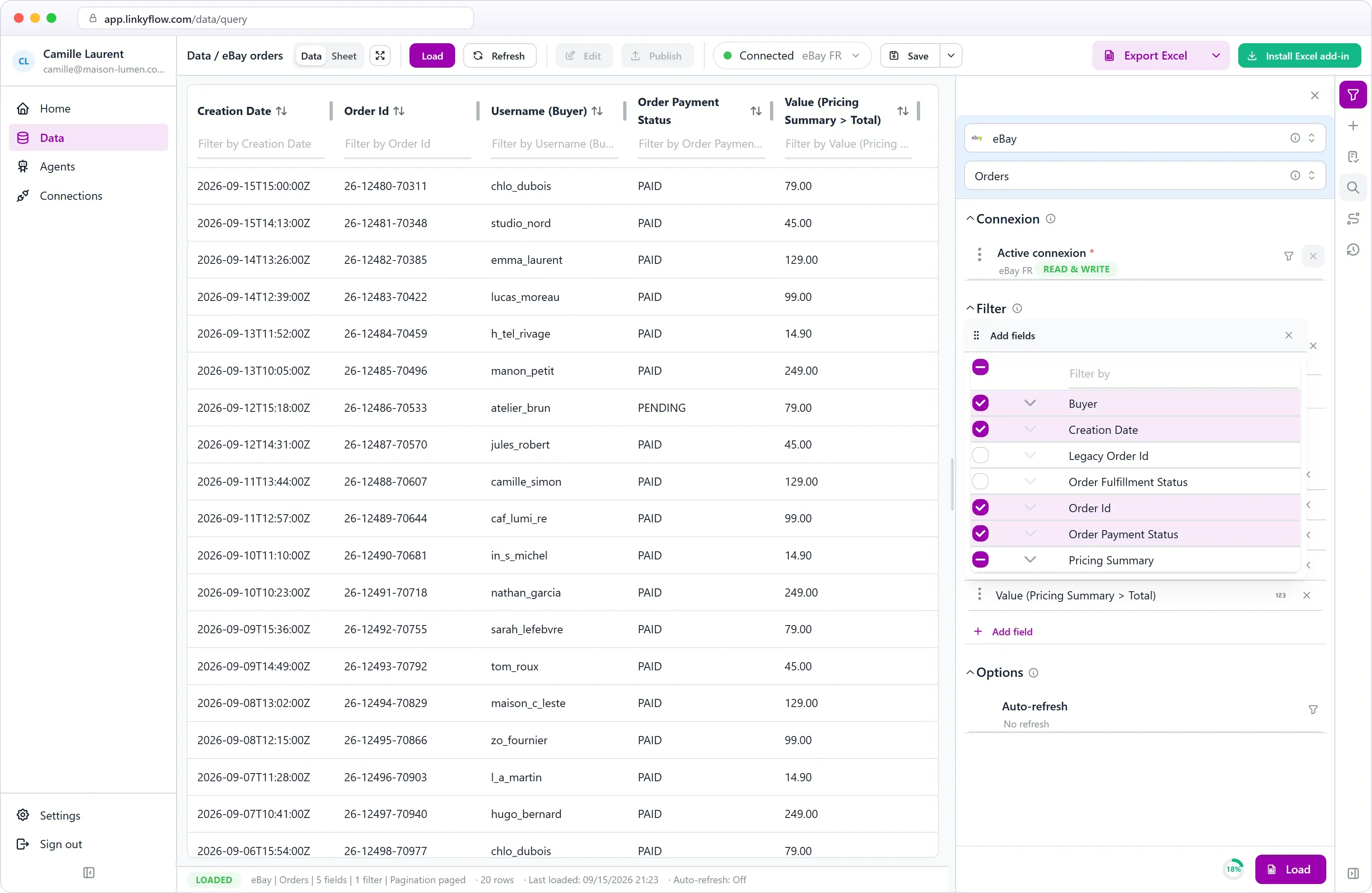Click the info icon next to Filter heading
Viewport: 1372px width, 893px height.
coord(1018,308)
